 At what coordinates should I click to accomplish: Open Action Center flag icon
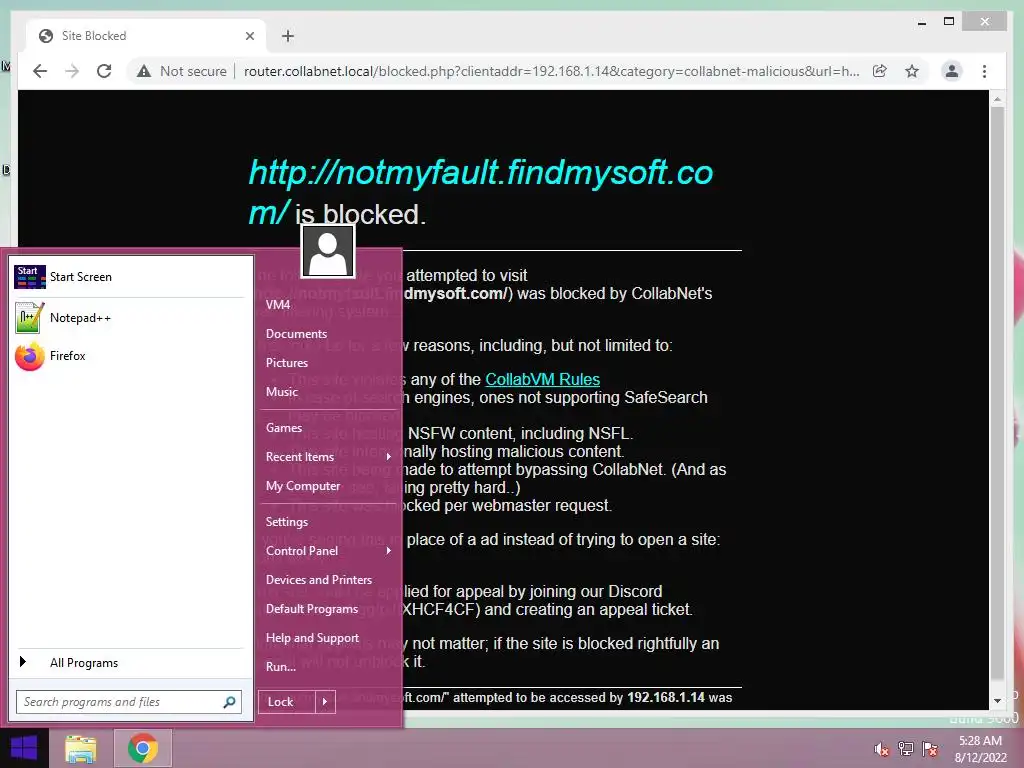930,748
